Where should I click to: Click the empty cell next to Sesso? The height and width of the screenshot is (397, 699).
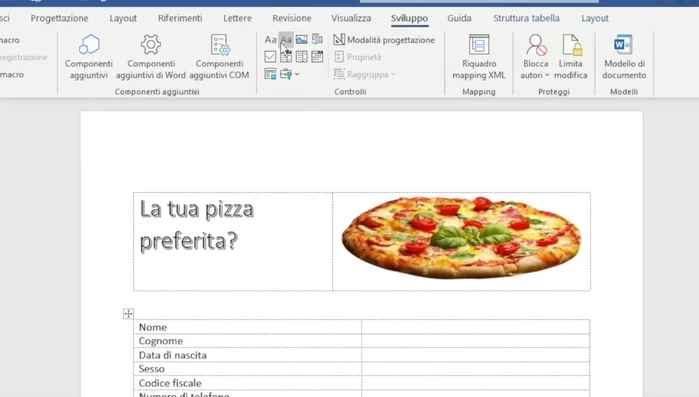click(x=476, y=369)
